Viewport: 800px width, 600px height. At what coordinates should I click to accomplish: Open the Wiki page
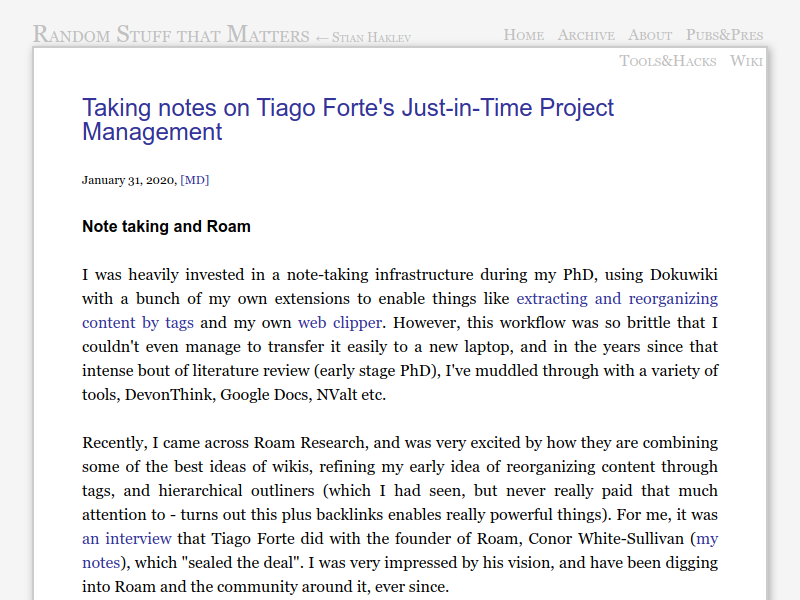746,60
